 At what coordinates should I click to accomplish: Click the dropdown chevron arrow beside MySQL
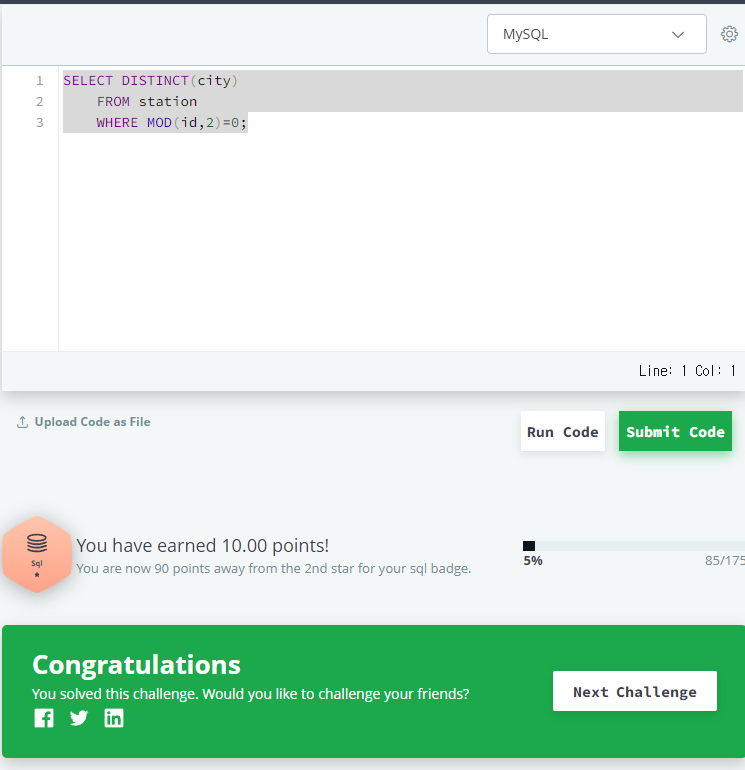(678, 34)
